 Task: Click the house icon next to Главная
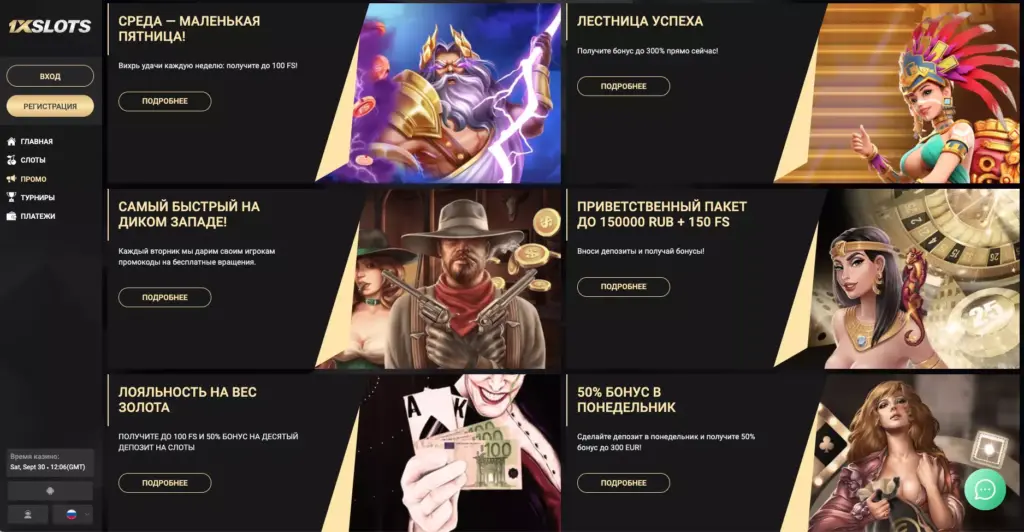[x=11, y=141]
